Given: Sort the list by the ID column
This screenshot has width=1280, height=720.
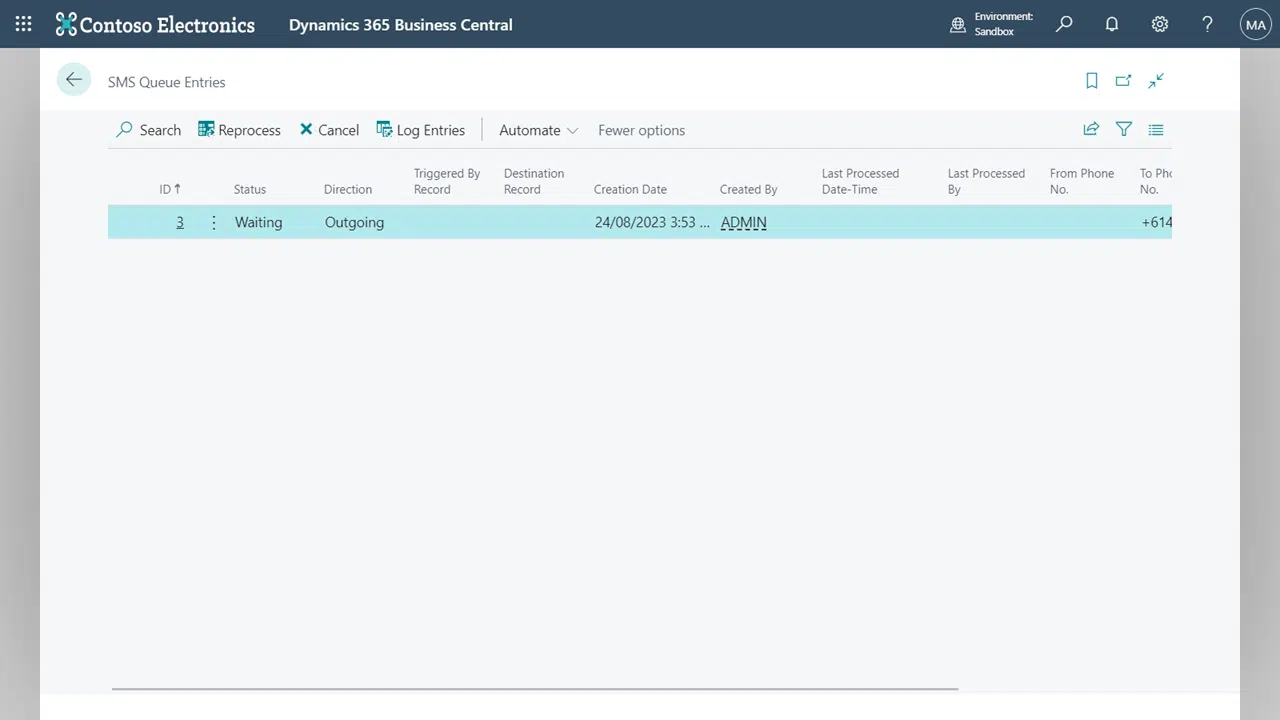Looking at the screenshot, I should (169, 188).
